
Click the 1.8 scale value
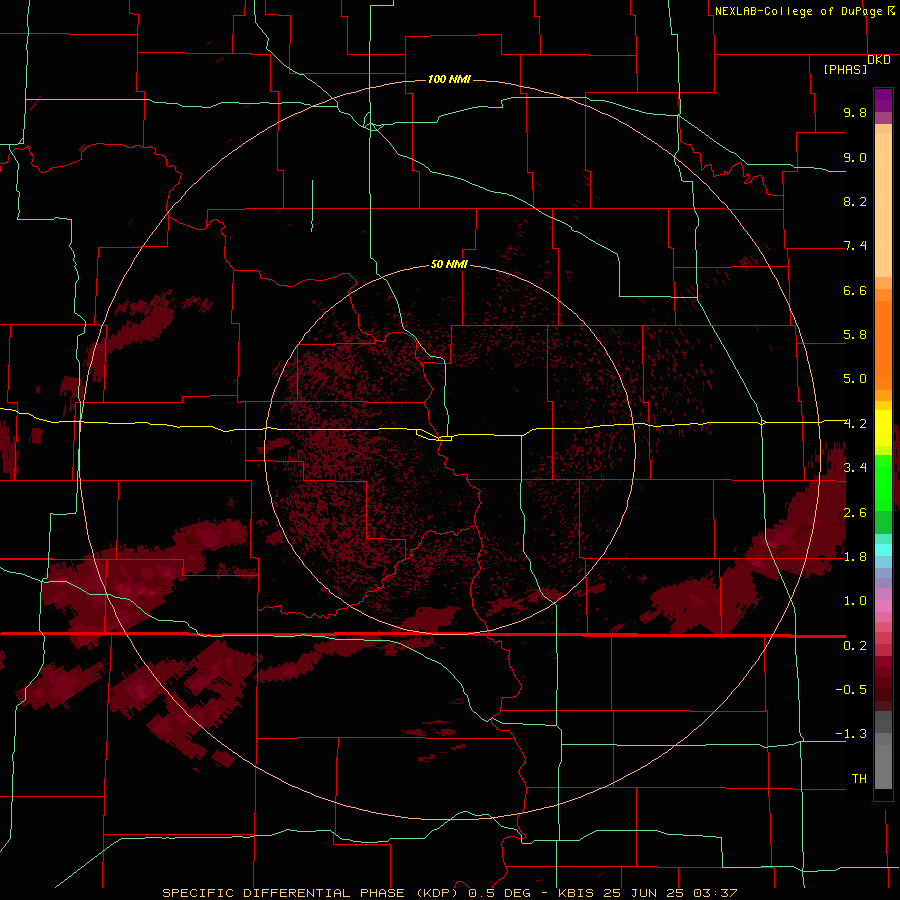coord(855,557)
